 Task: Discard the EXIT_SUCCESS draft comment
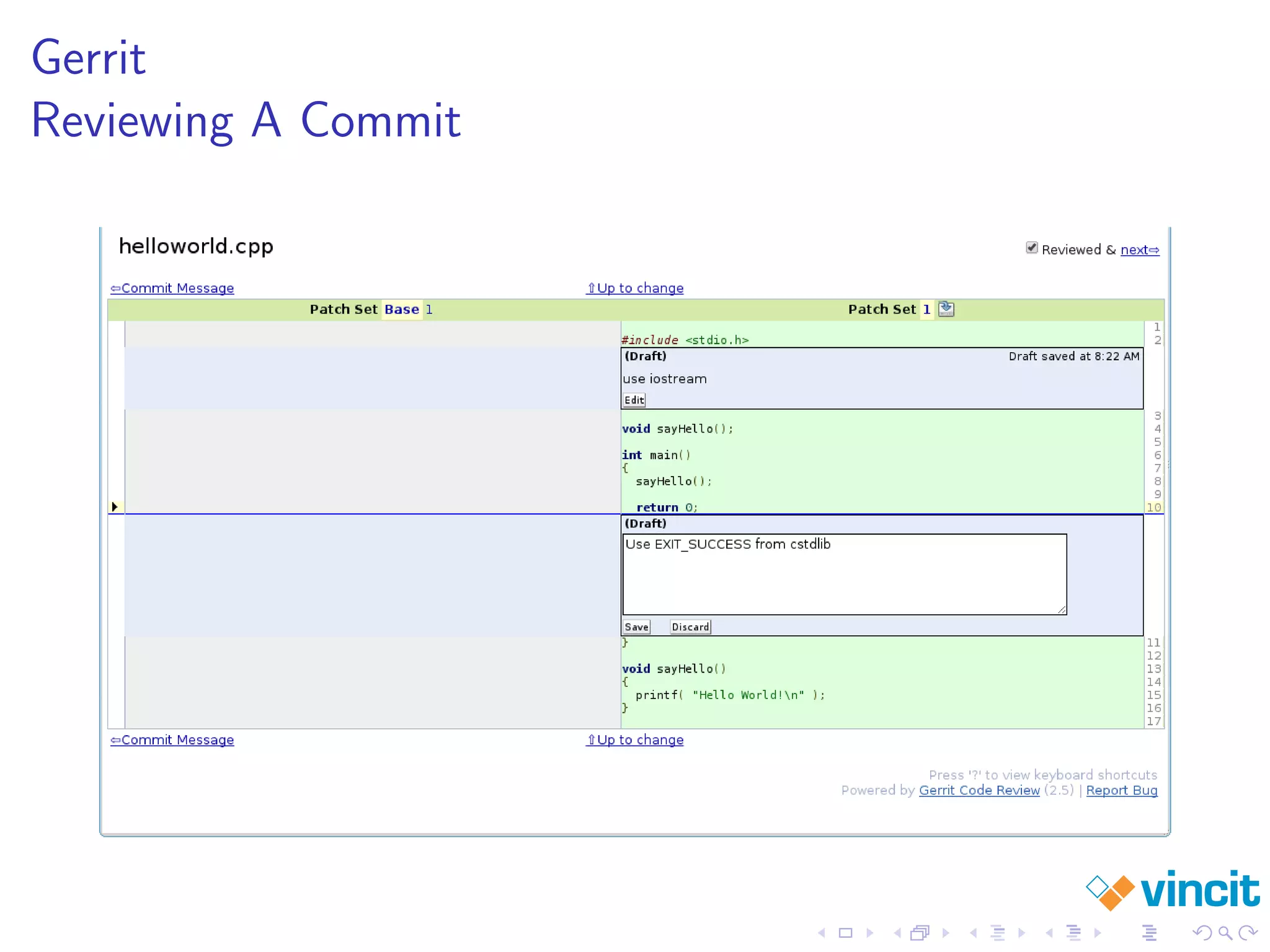pyautogui.click(x=691, y=627)
